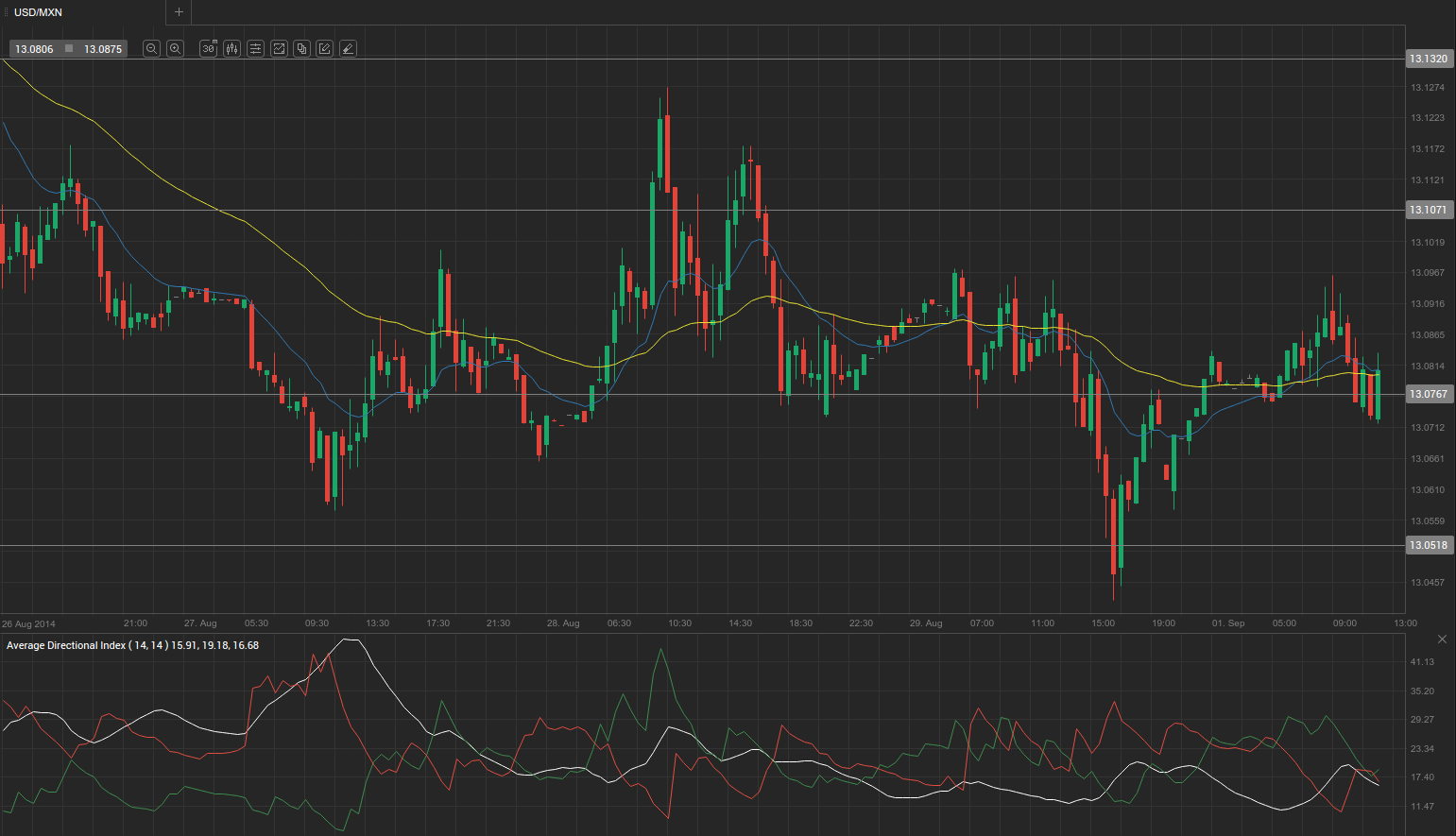This screenshot has height=836, width=1456.
Task: Click the 13.1320 price level marker
Action: 1428,59
